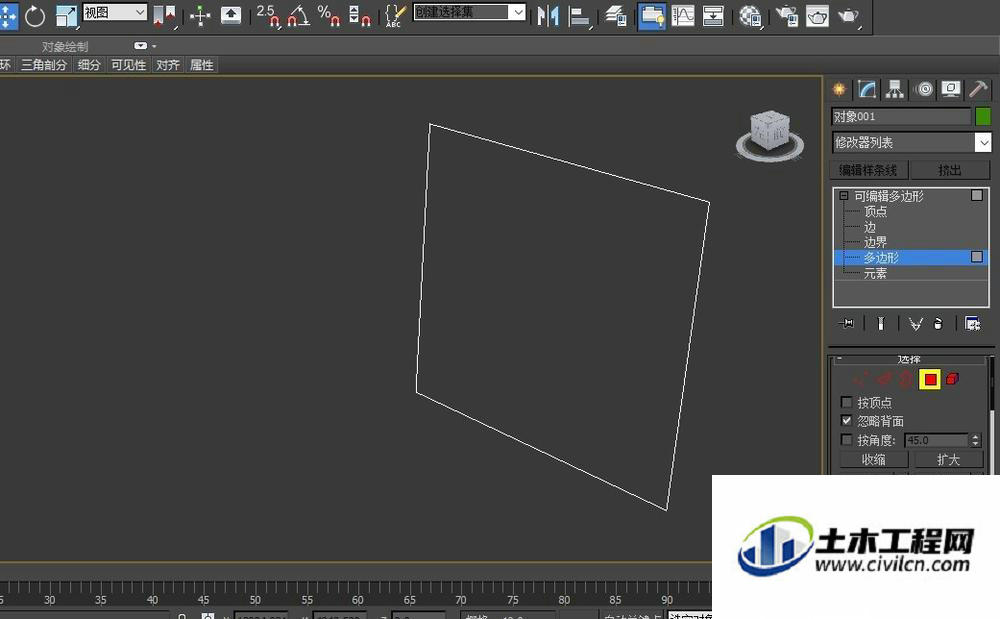Select the Rotate tool
1000x619 pixels.
coord(35,16)
